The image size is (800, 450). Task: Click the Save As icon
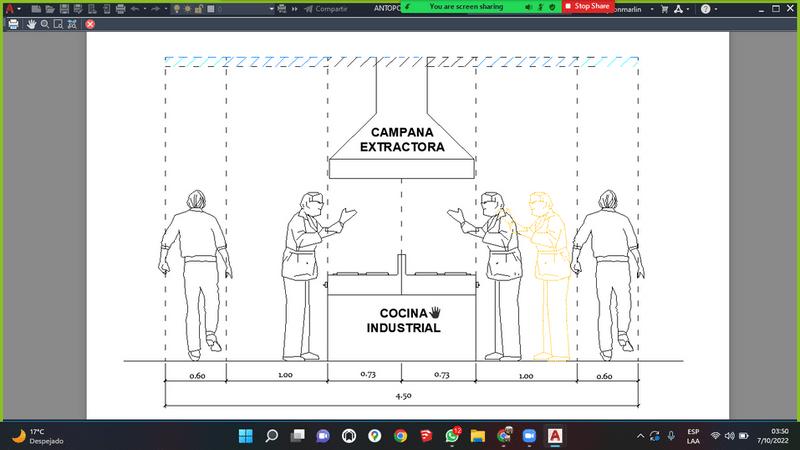tap(78, 9)
